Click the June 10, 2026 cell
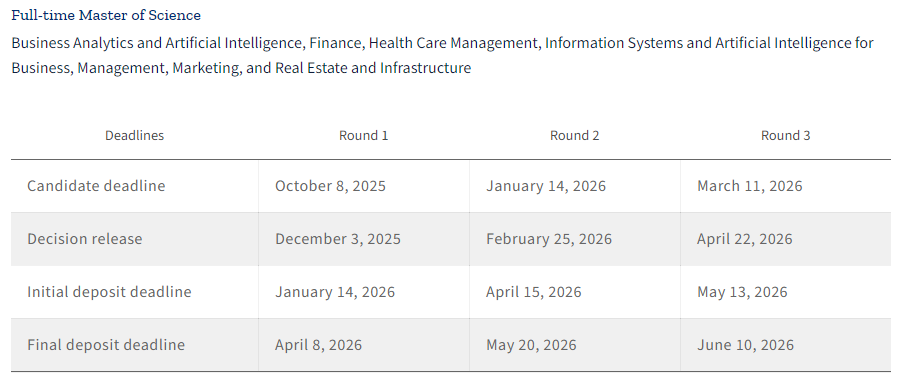 (745, 345)
